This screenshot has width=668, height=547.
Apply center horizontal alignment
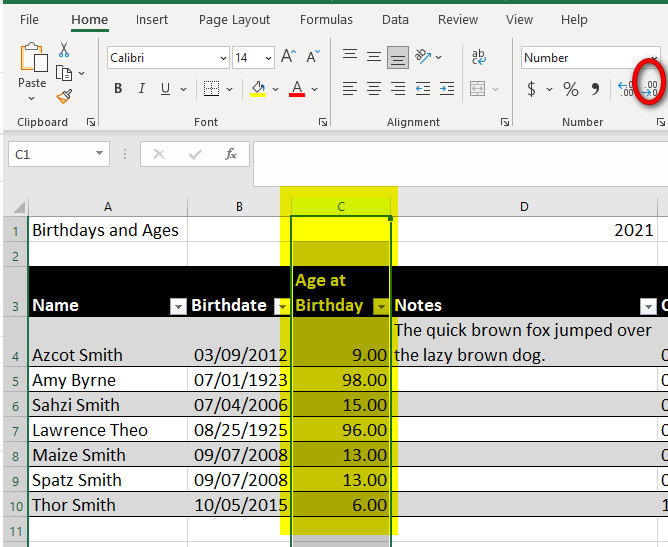[x=373, y=89]
